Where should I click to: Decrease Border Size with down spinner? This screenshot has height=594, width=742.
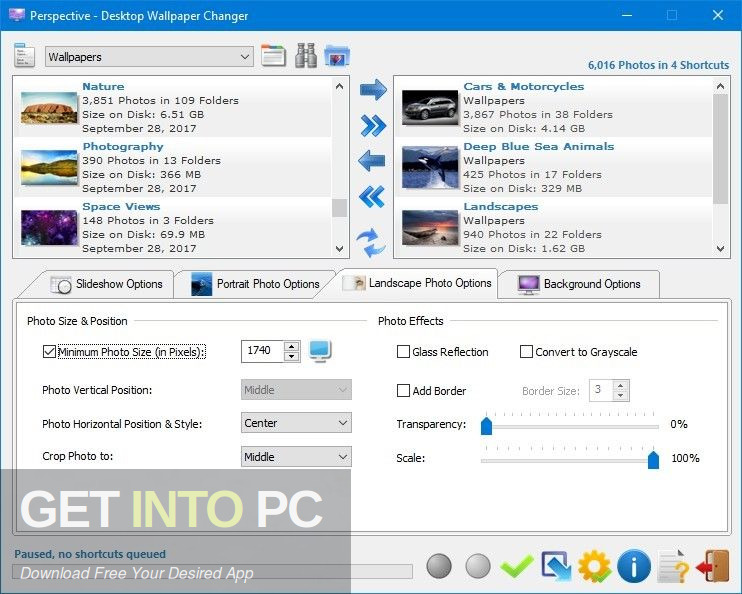pyautogui.click(x=621, y=396)
